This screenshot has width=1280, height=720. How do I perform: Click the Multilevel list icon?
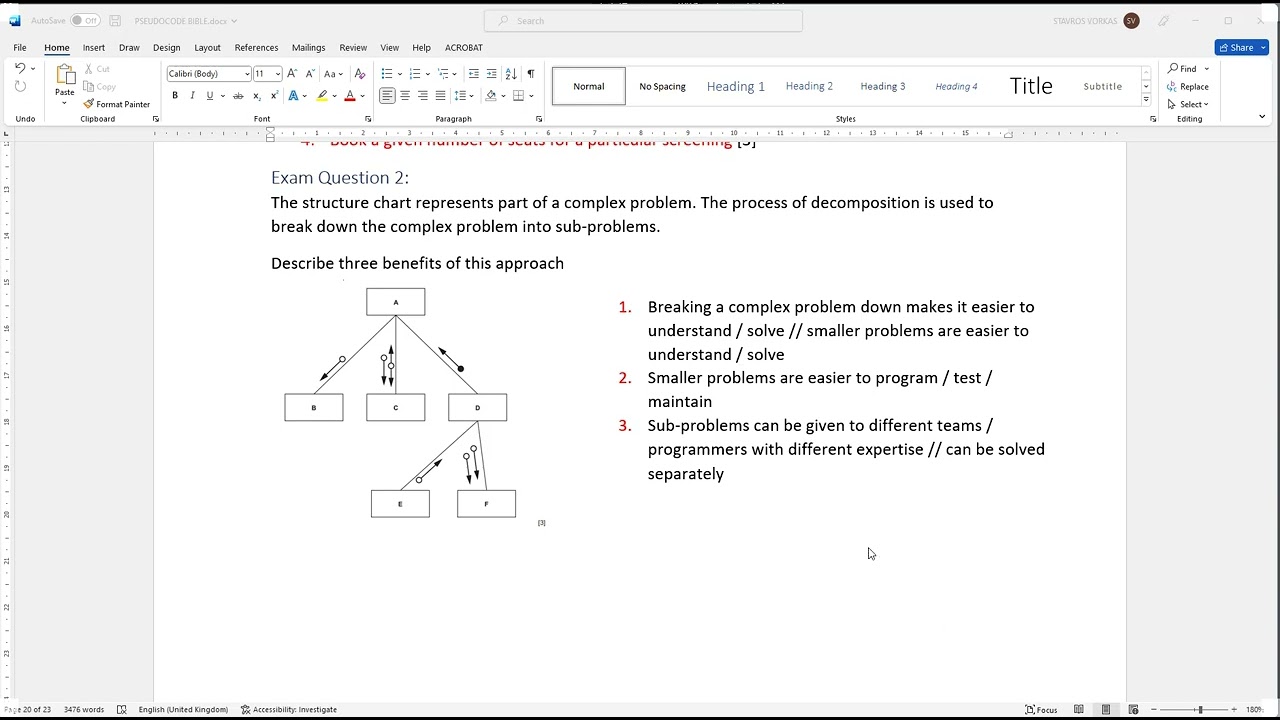(443, 74)
